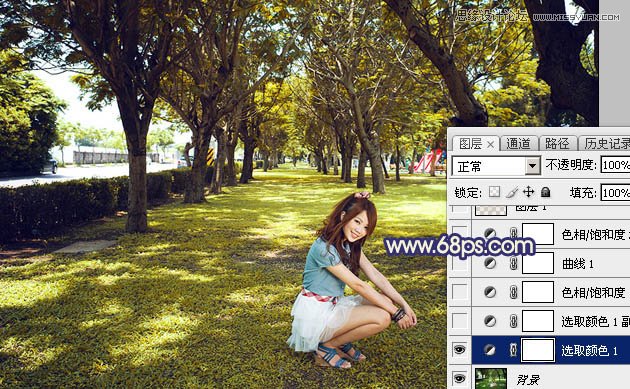Click adjustment icon of 色相/饱和度 layer atop 曲线 1
This screenshot has height=389, width=630.
490,233
